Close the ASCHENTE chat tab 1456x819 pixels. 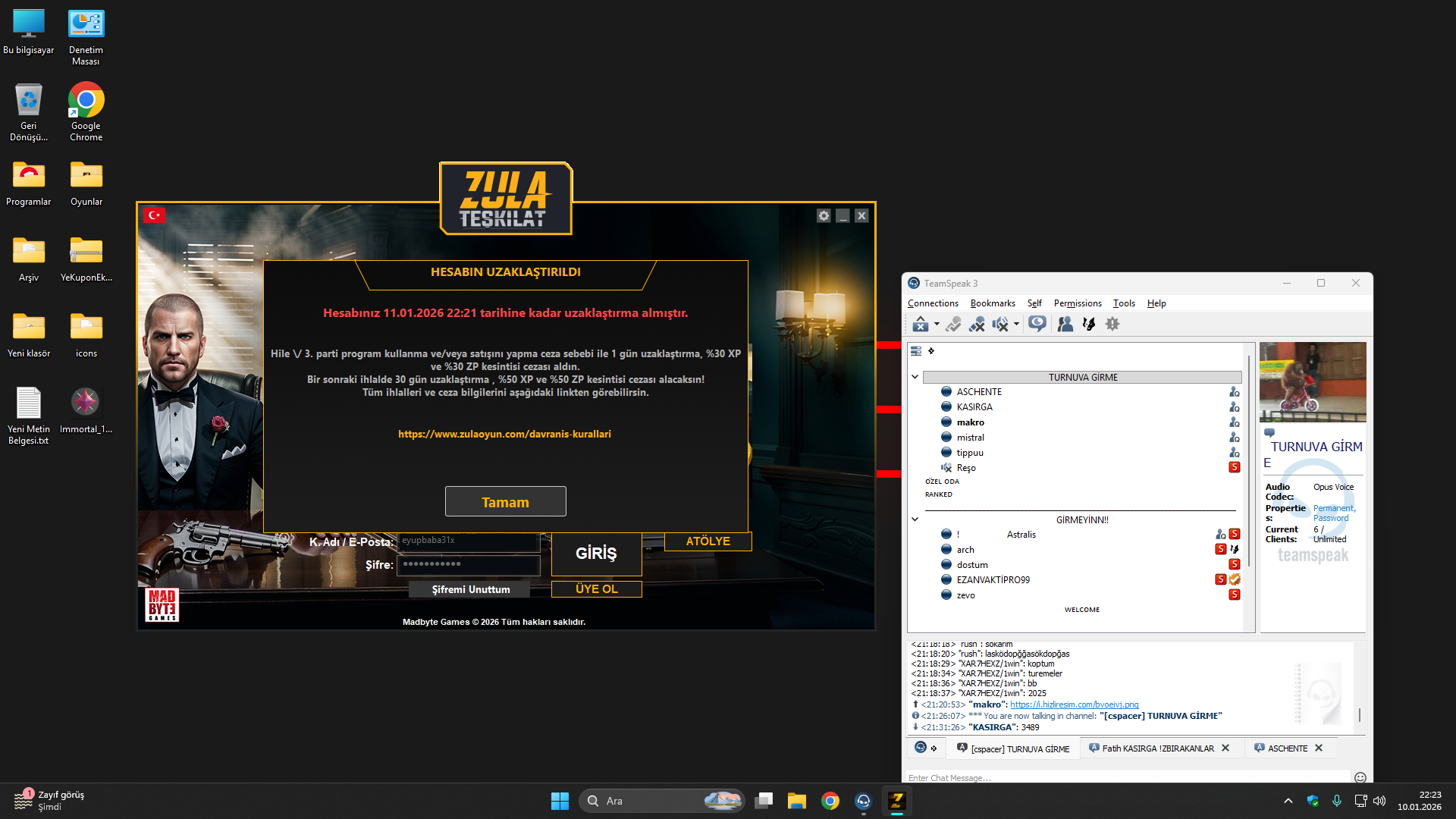point(1319,748)
